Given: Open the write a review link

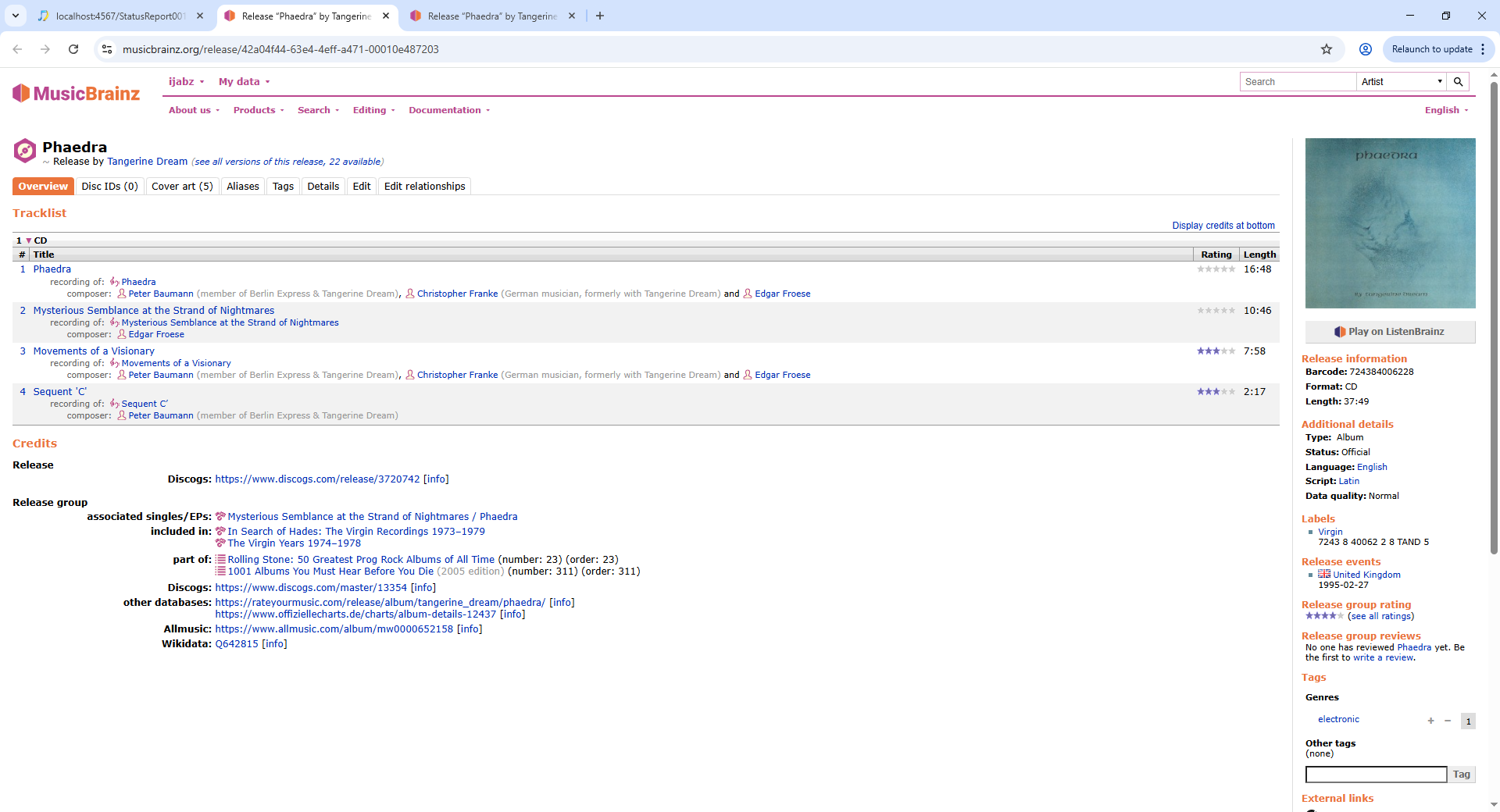Looking at the screenshot, I should pyautogui.click(x=1383, y=657).
